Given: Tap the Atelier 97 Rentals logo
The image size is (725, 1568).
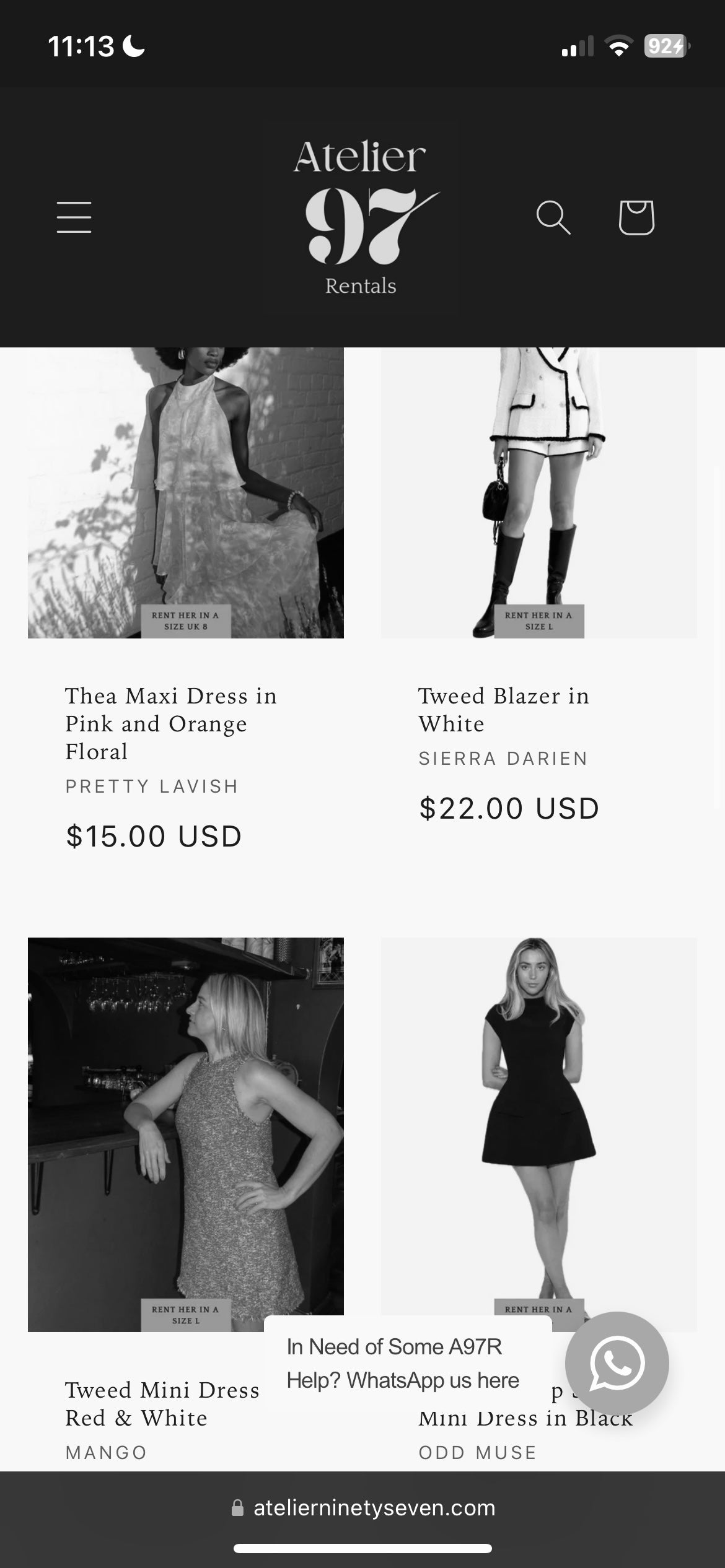Looking at the screenshot, I should (x=362, y=217).
